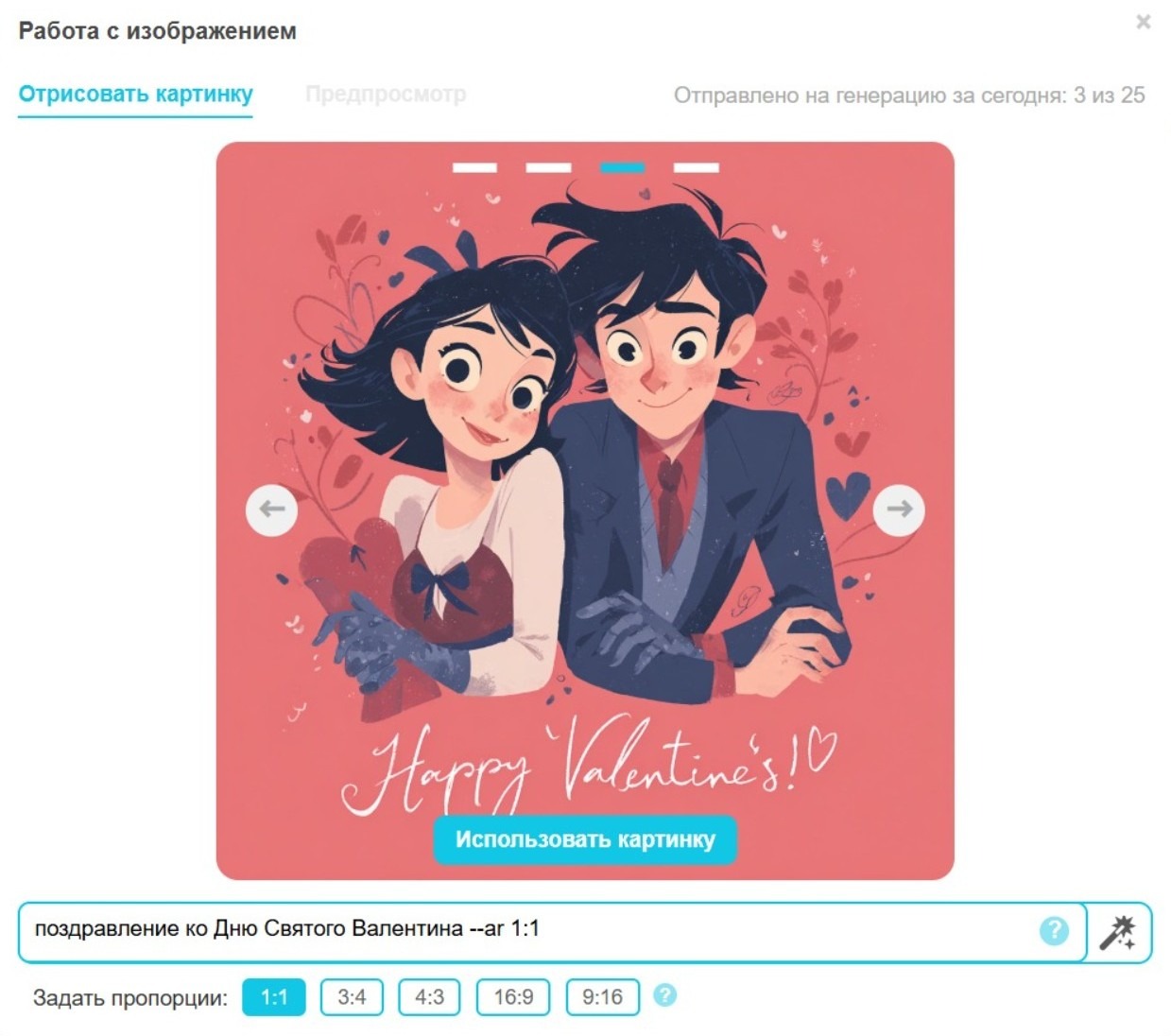This screenshot has height=1036, width=1171.
Task: Choose the 9:16 aspect ratio
Action: 602,997
